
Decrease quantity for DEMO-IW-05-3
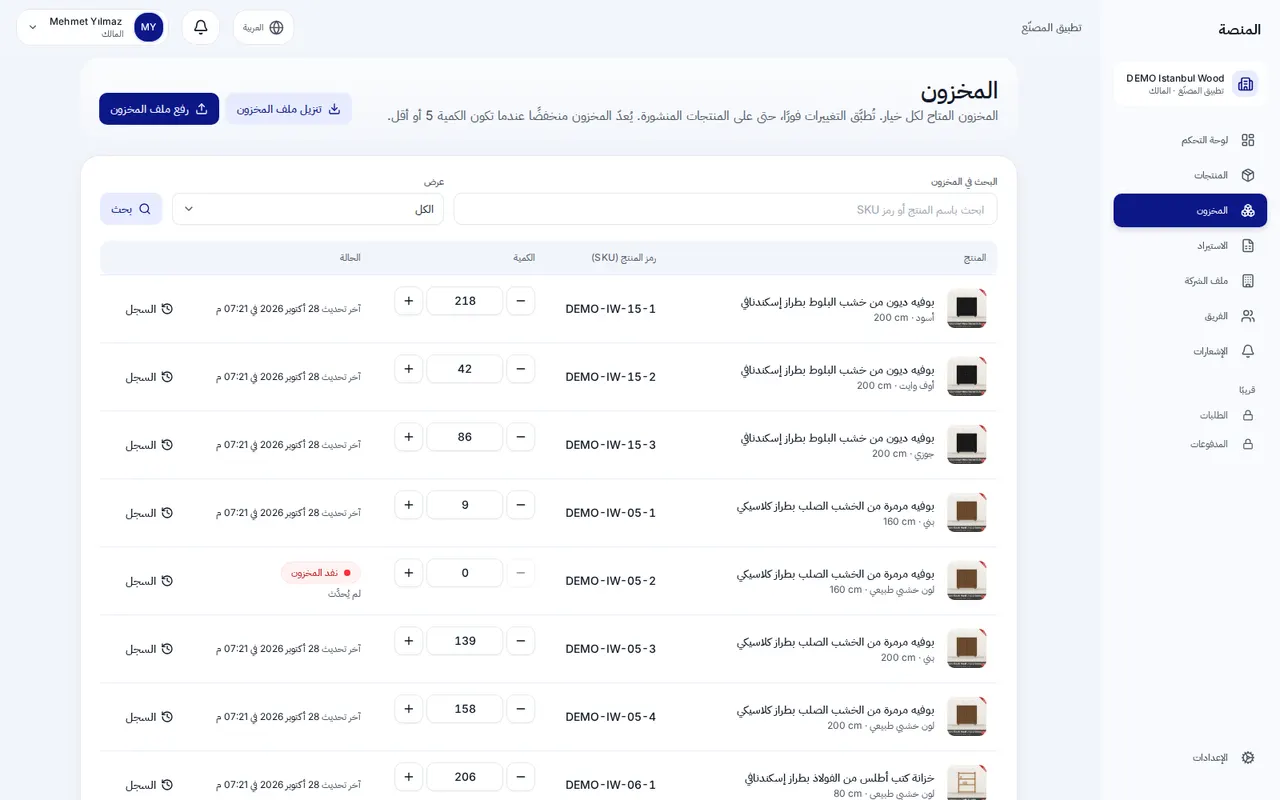(520, 641)
